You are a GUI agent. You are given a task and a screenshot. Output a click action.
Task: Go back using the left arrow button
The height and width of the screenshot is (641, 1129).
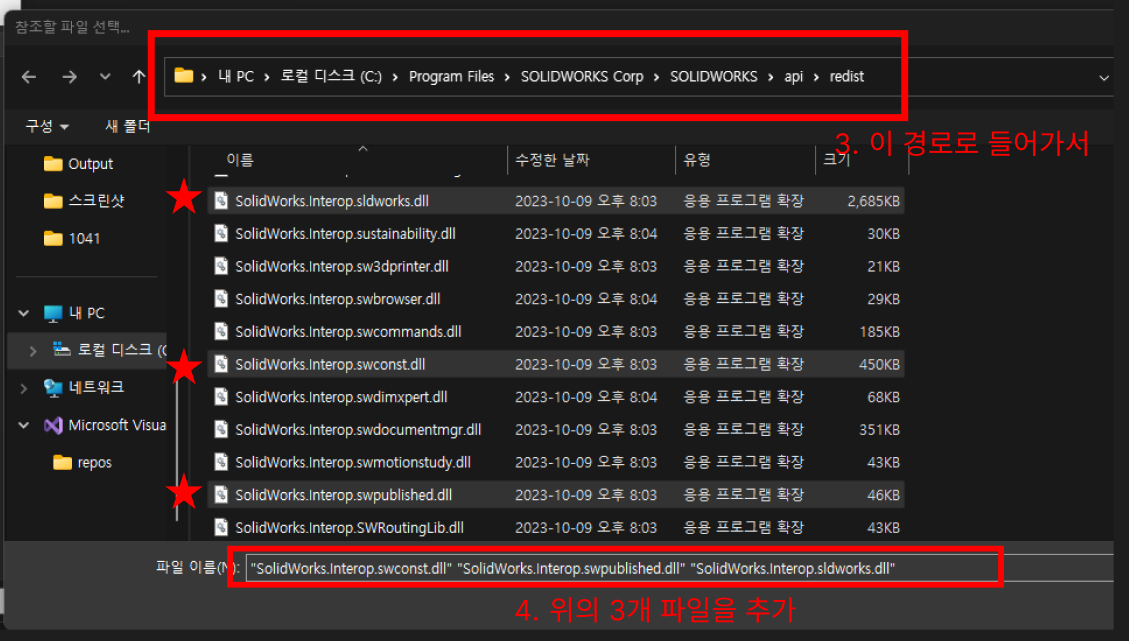pyautogui.click(x=29, y=76)
